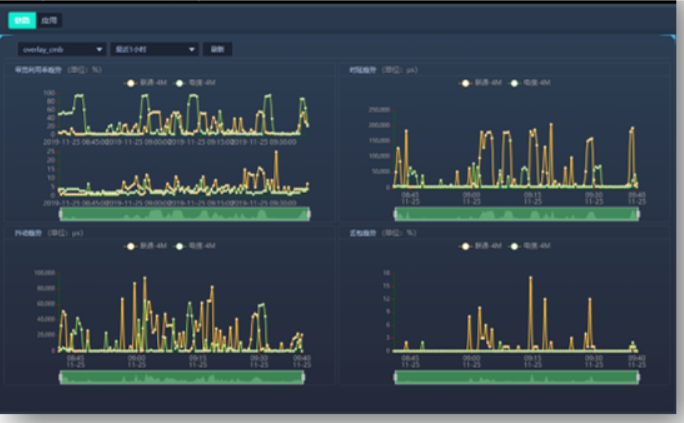Viewport: 684px width, 423px height.
Task: Hide the 电信-4M series in jitter chart
Action: [x=179, y=245]
